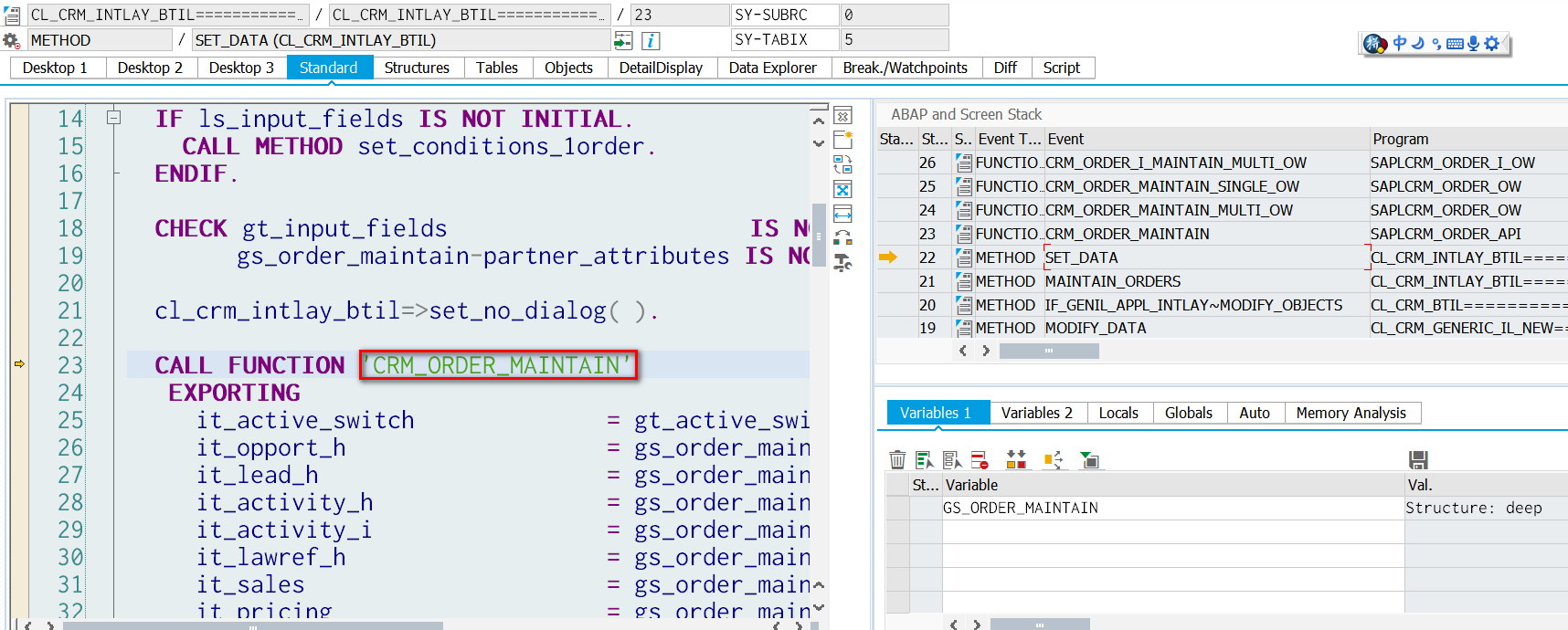The image size is (1568, 630).
Task: Click the delete row icon with red minus
Action: pos(980,459)
